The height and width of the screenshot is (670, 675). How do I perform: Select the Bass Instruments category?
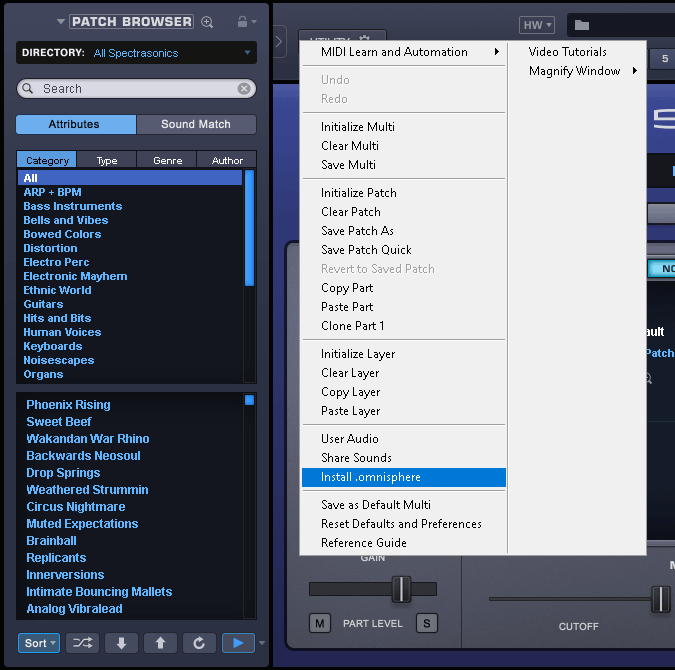130,206
